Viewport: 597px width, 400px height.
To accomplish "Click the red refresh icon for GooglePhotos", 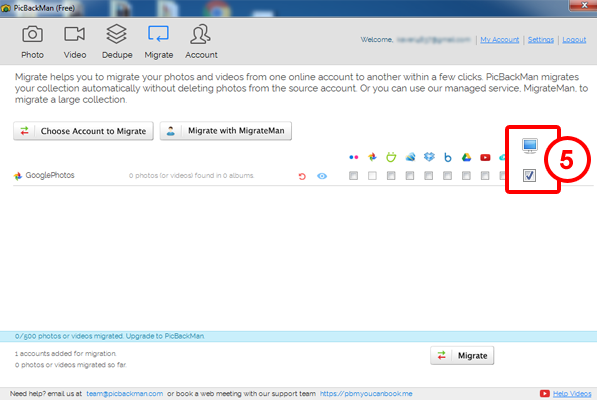I will click(x=302, y=176).
